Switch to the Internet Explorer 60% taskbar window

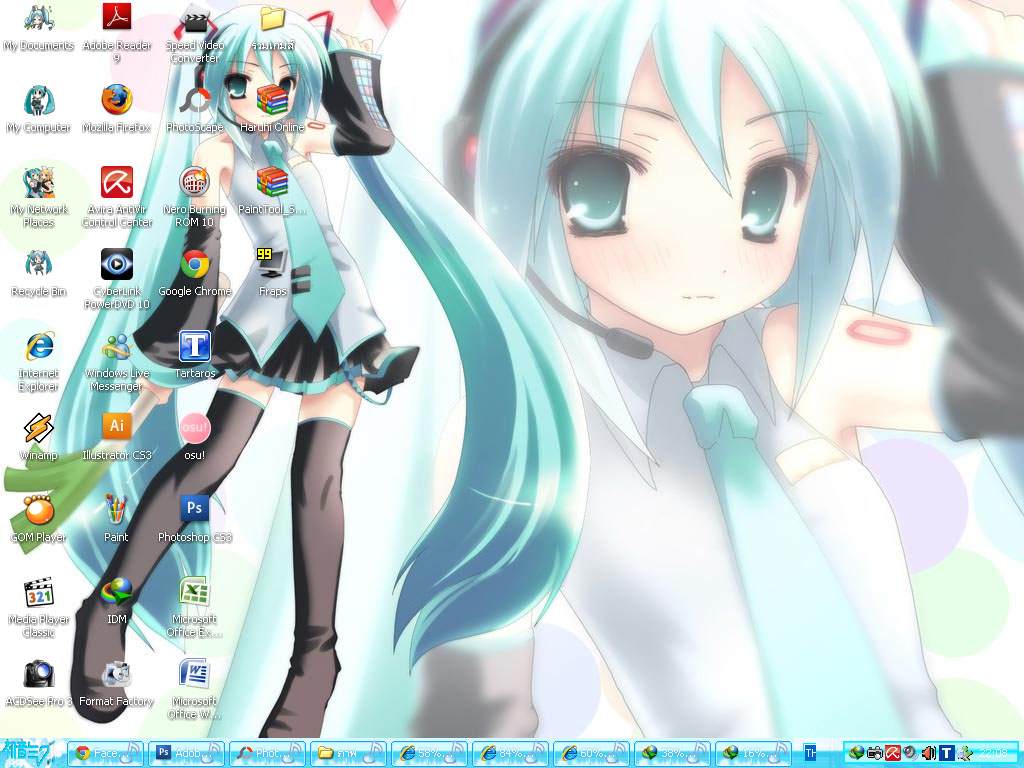592,753
